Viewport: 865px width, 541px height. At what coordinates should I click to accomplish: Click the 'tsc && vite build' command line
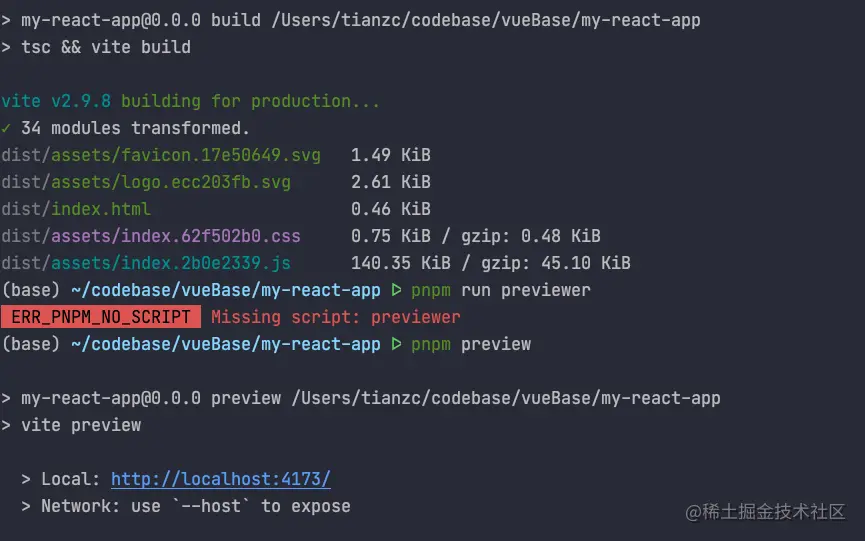tap(105, 47)
